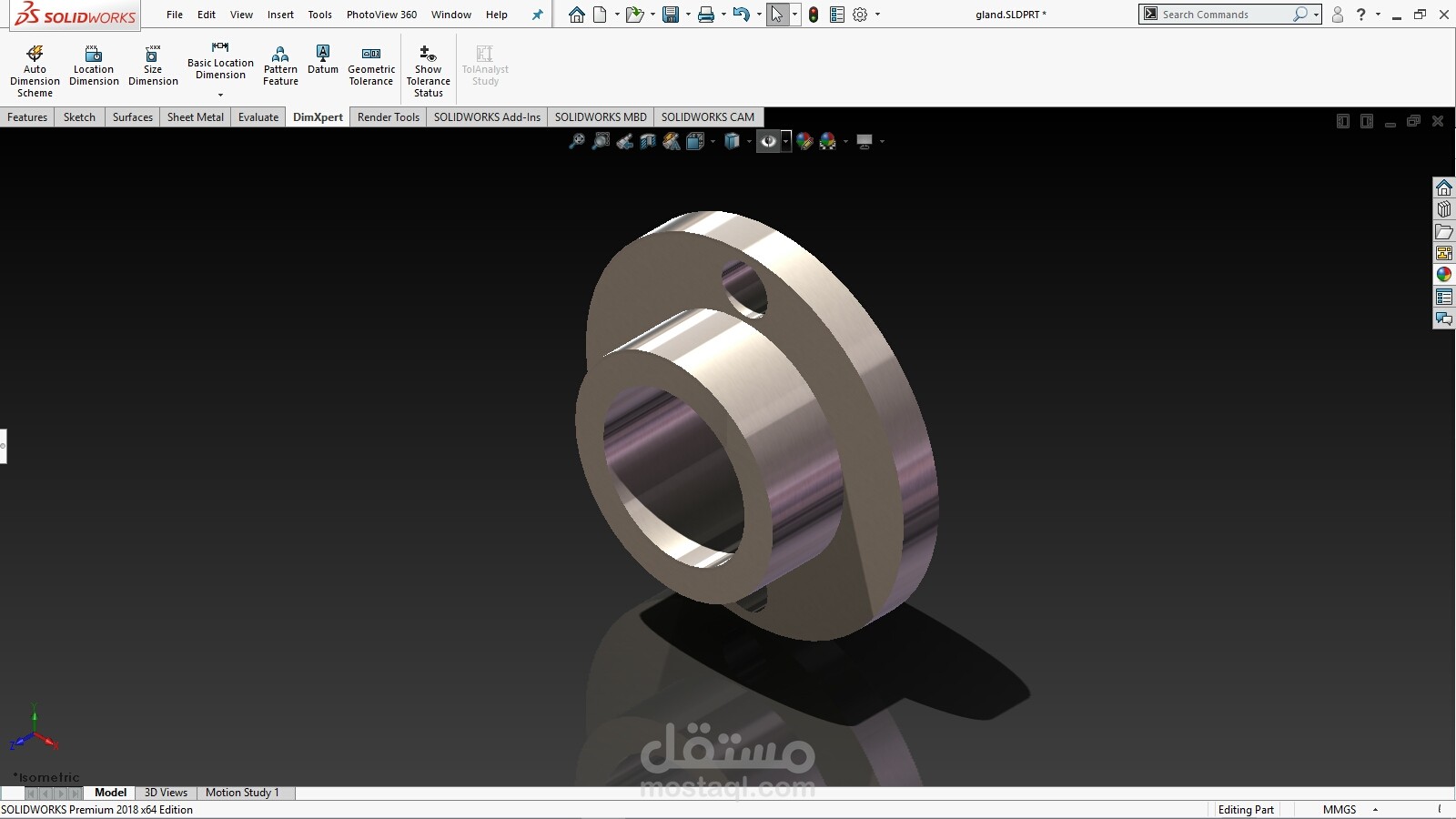
Task: Create a new document with the New icon
Action: point(600,15)
